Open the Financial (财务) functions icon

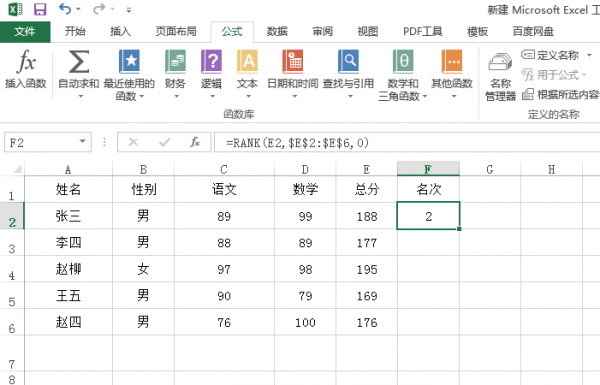tap(175, 61)
